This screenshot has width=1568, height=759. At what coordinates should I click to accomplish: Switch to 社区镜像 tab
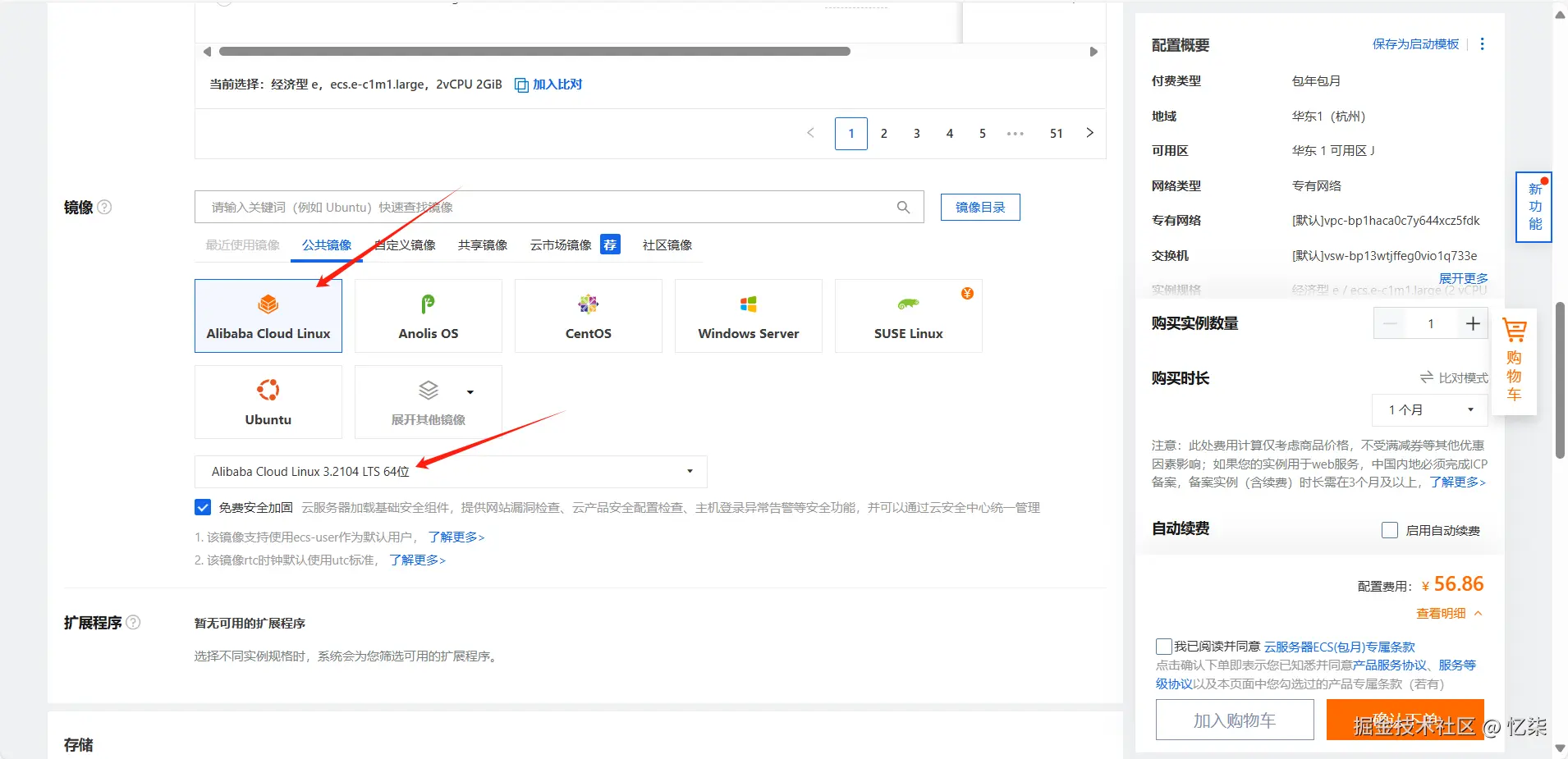667,245
